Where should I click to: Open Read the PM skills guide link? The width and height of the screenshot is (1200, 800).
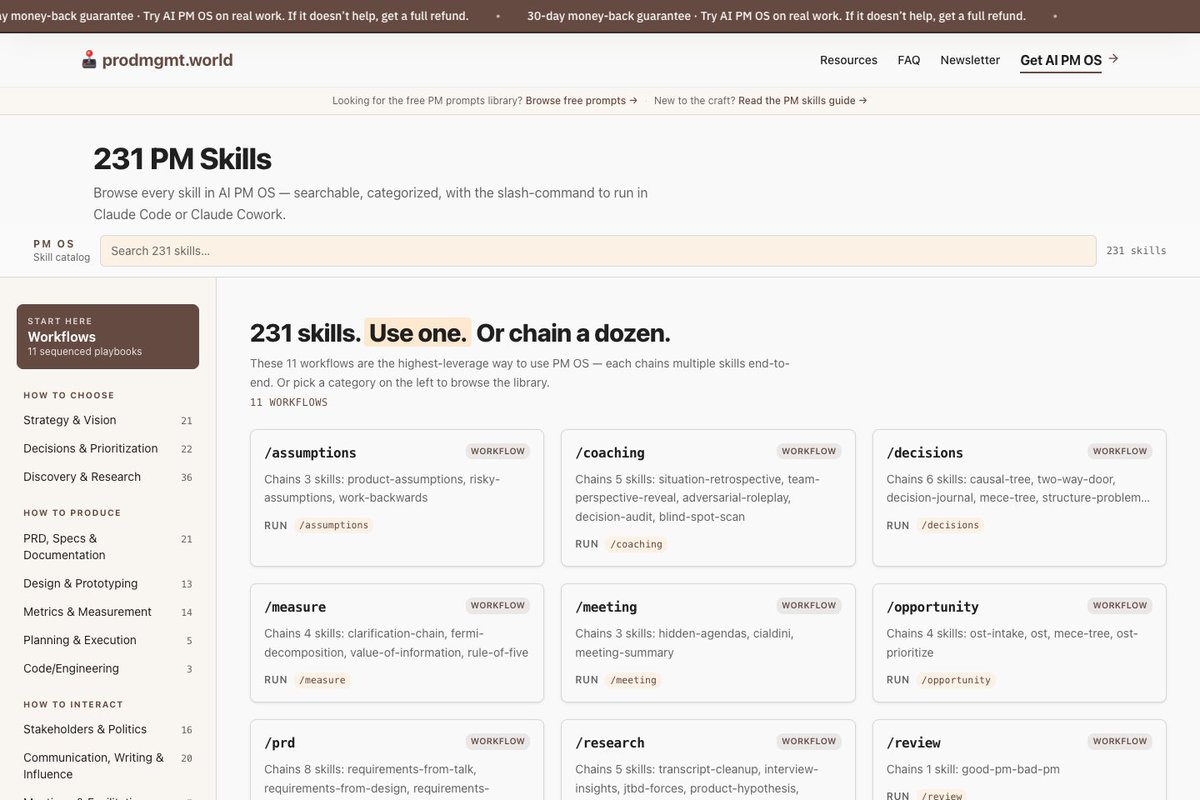click(x=803, y=101)
